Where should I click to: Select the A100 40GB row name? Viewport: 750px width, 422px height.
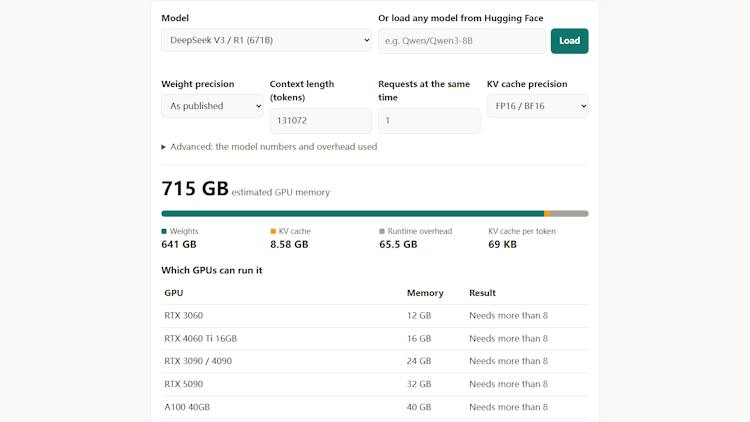click(x=187, y=407)
